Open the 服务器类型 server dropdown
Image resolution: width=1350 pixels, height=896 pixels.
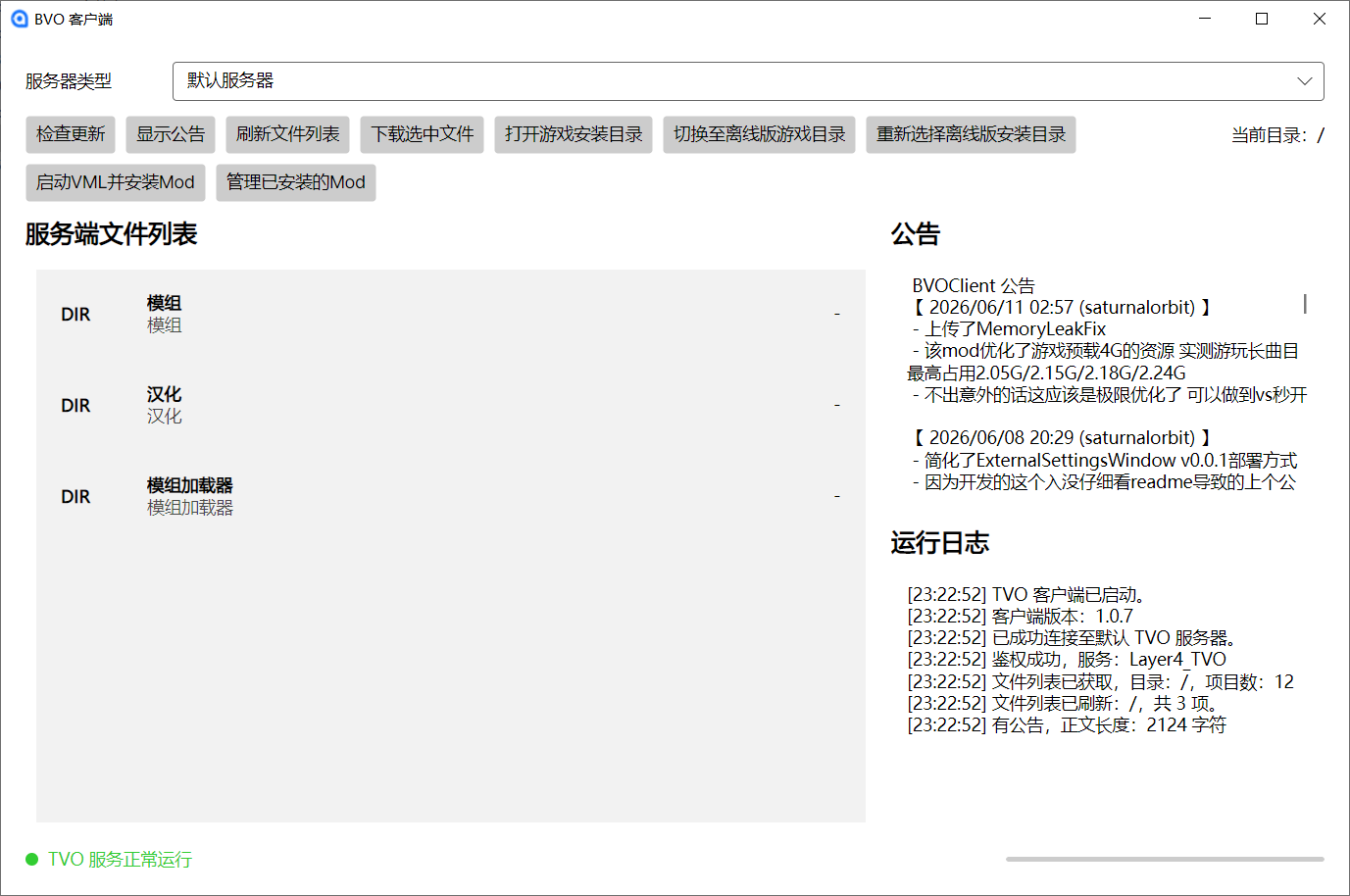point(748,81)
